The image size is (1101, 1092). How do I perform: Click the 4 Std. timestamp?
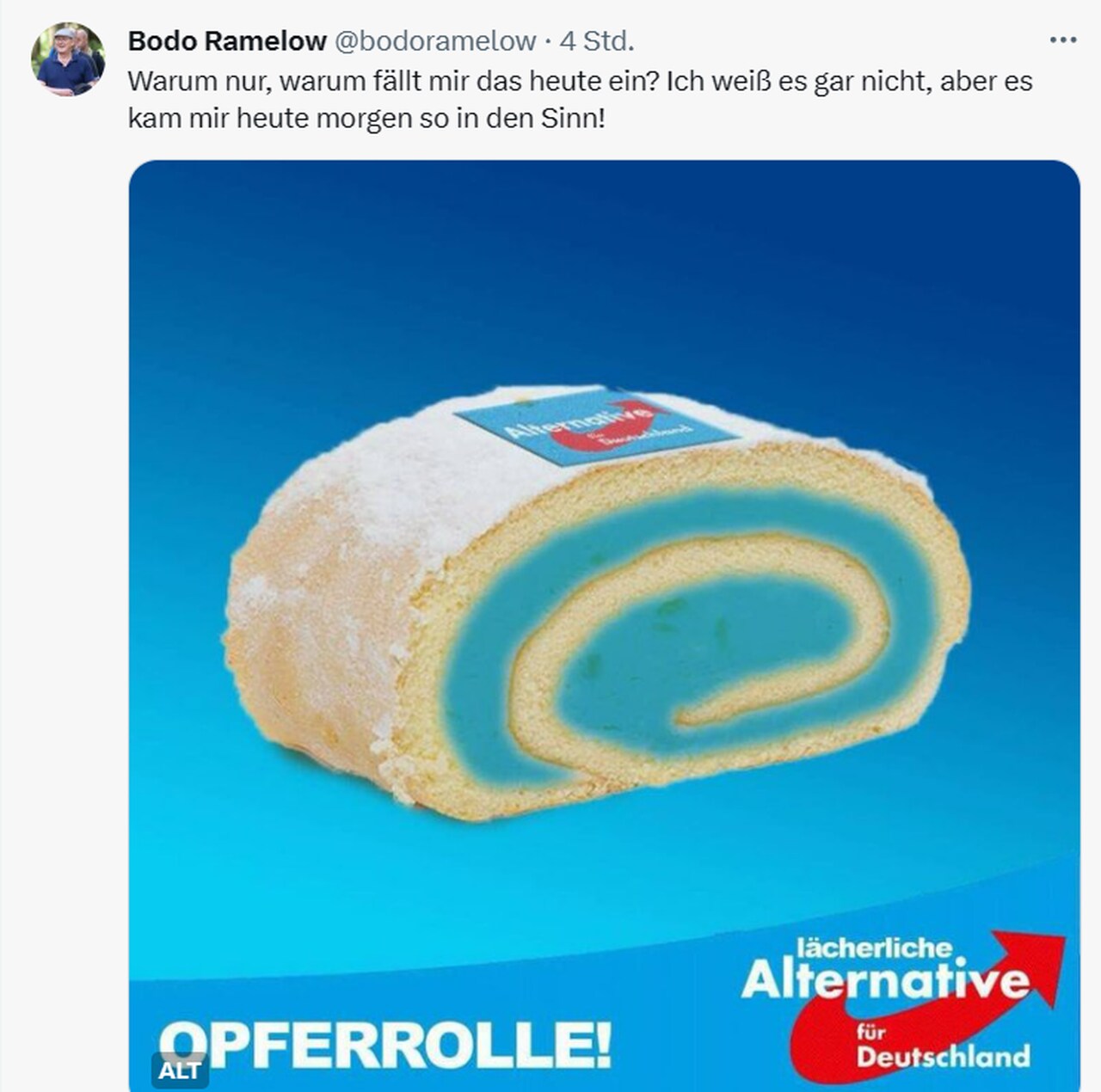[x=597, y=40]
